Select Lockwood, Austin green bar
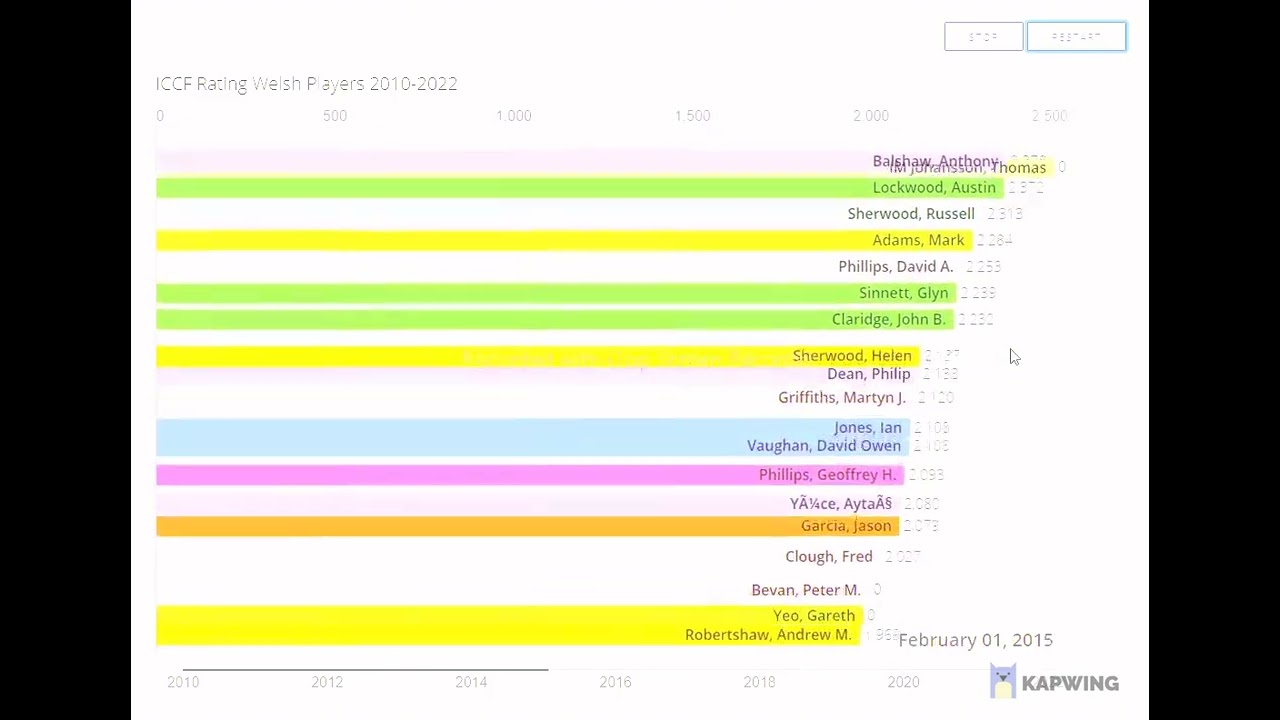This screenshot has height=720, width=1280. point(579,188)
